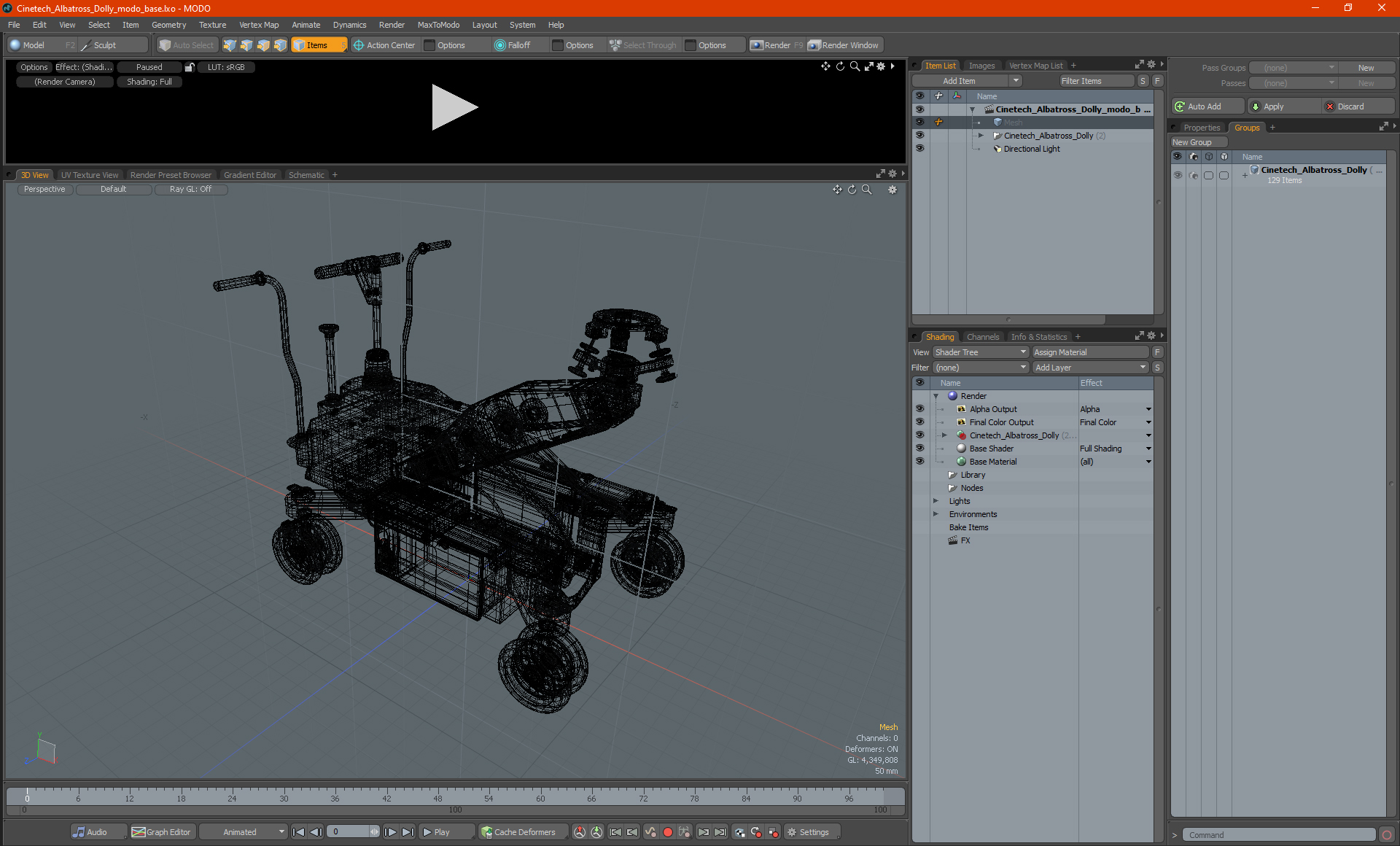Step to previous frame
The height and width of the screenshot is (846, 1400).
(x=316, y=832)
